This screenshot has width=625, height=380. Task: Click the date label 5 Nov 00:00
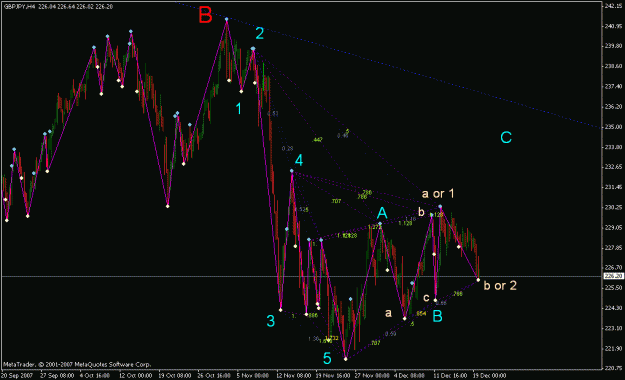click(x=252, y=375)
